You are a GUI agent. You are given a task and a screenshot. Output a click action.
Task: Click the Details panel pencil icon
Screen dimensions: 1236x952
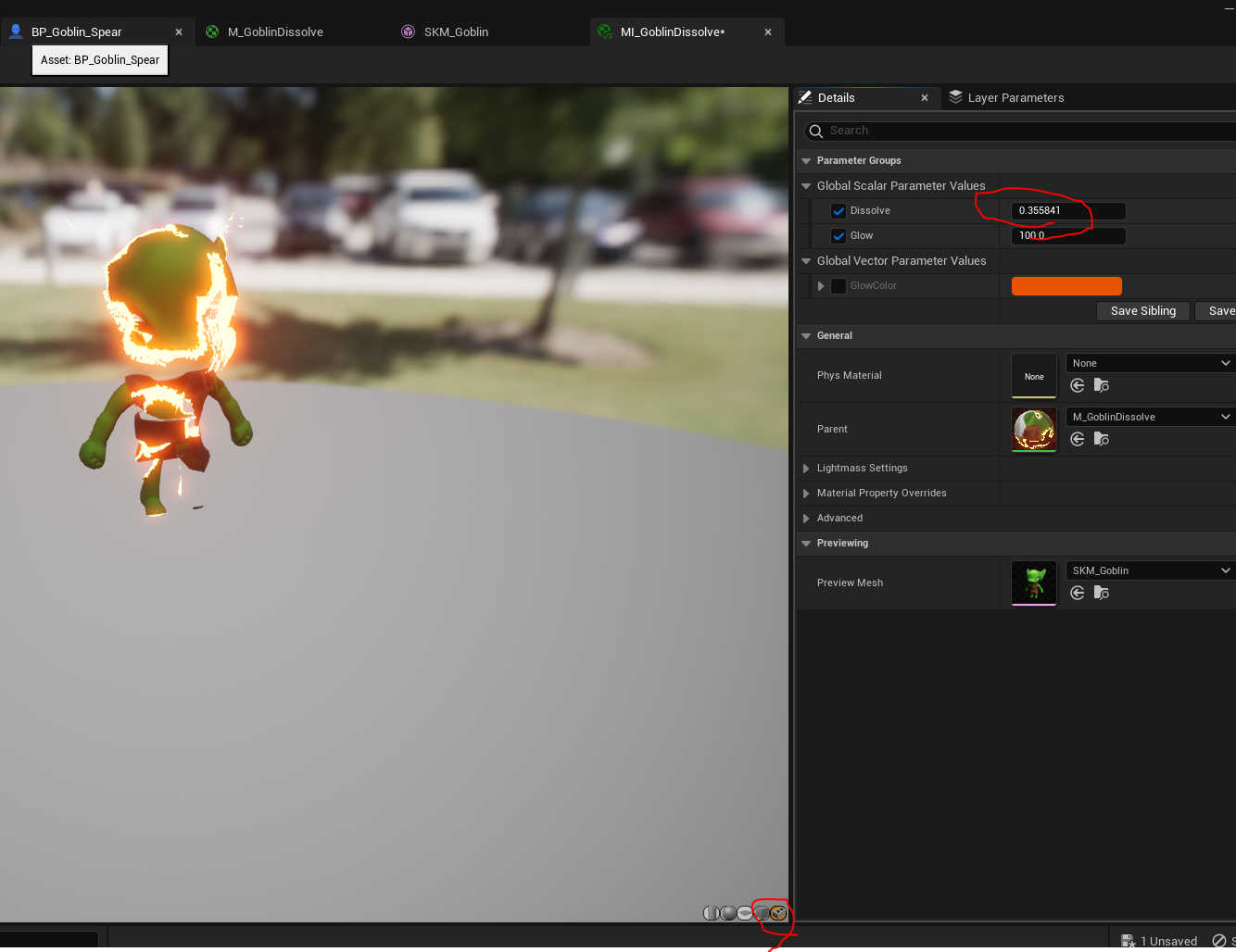805,97
